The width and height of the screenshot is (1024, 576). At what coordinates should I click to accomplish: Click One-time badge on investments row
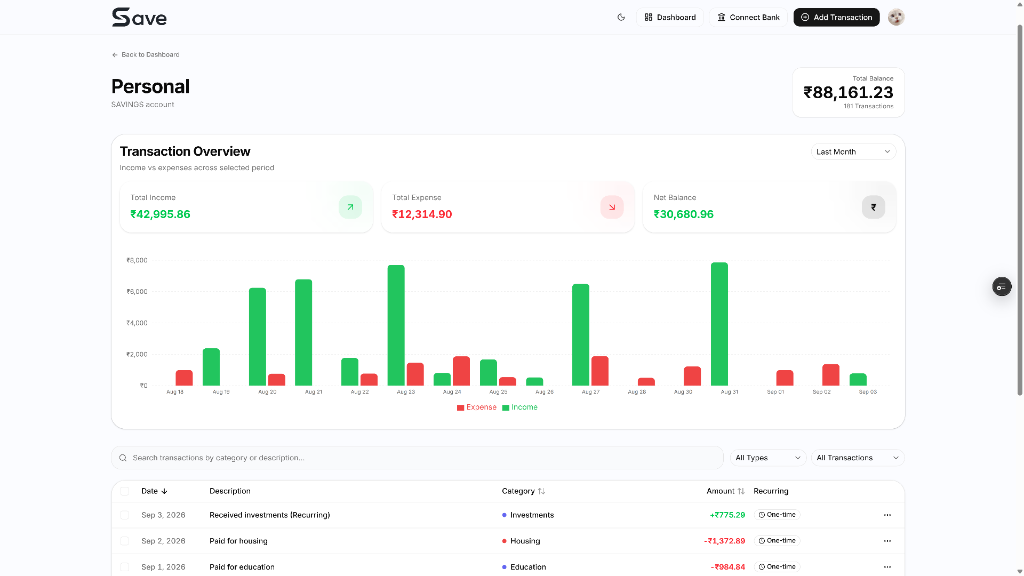777,515
